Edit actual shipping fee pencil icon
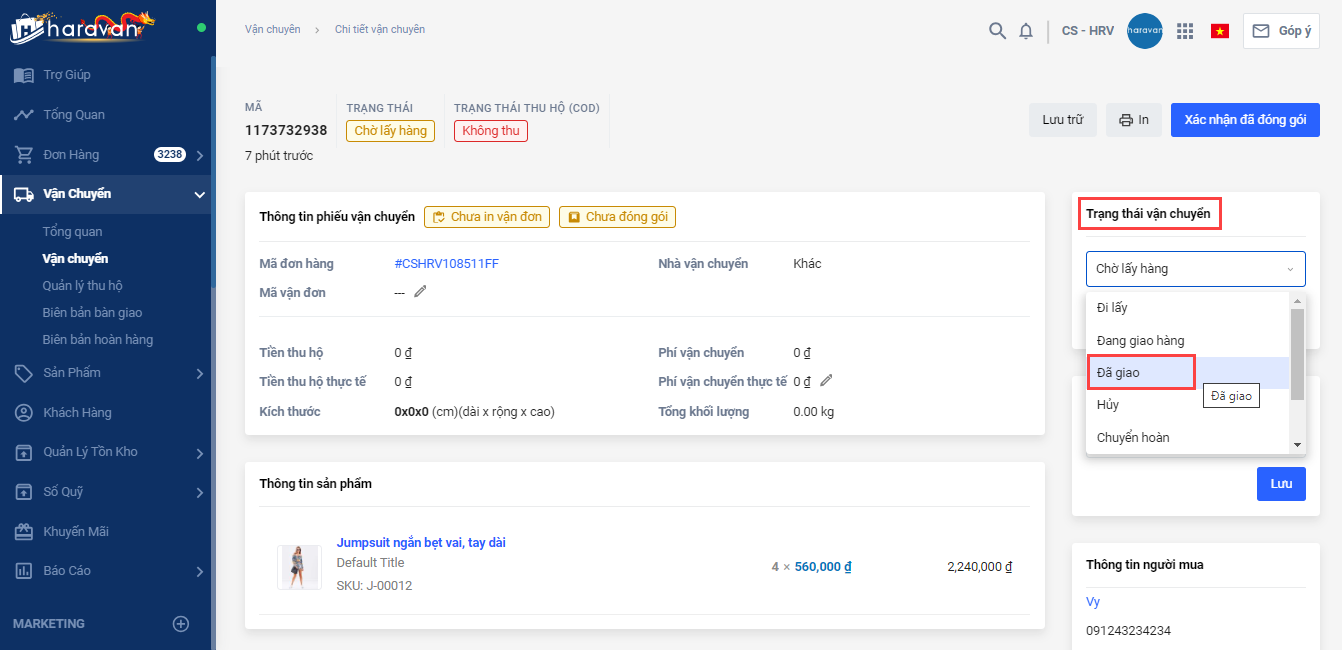 click(x=826, y=380)
